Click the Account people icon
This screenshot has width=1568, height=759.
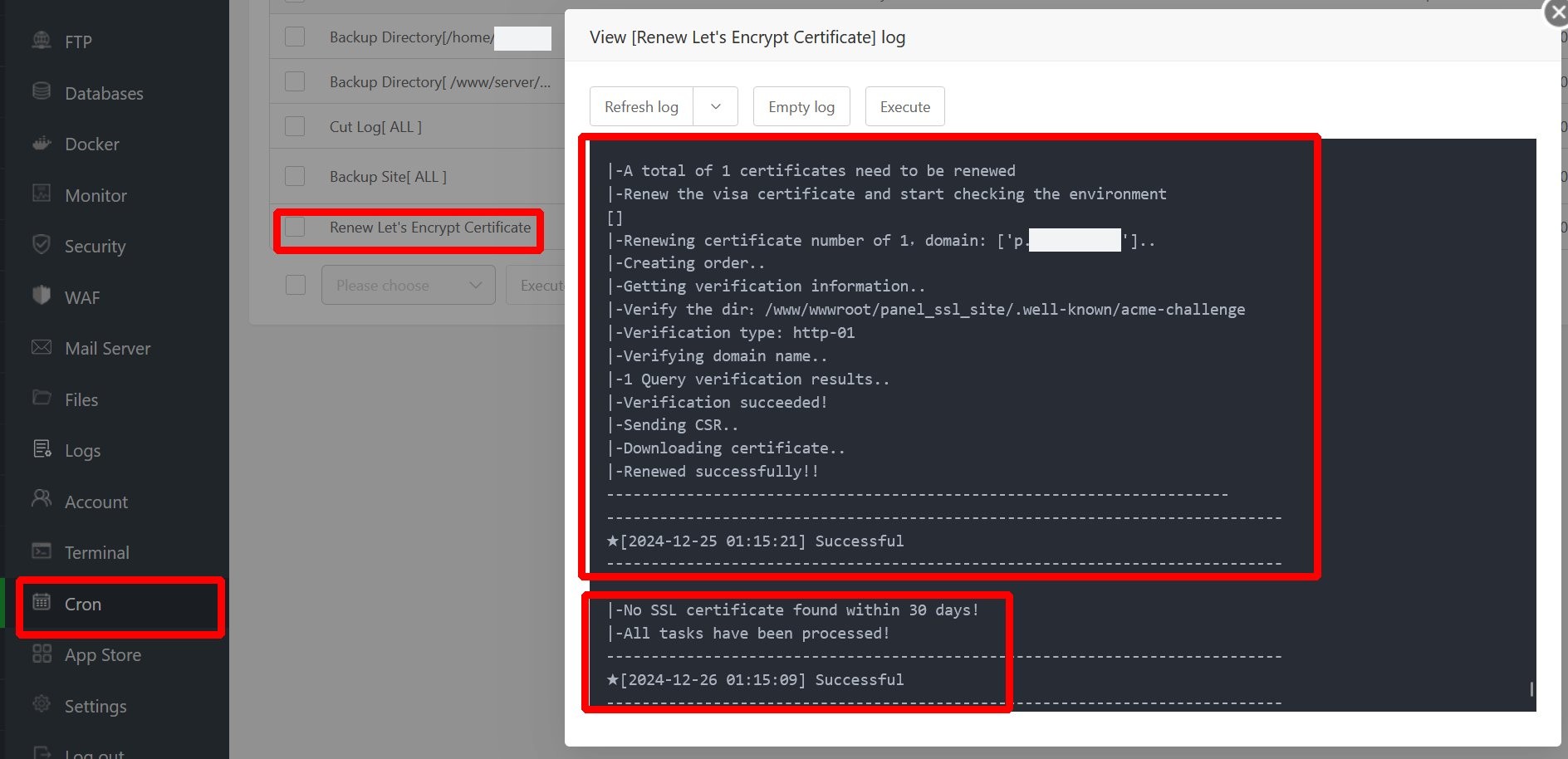click(x=42, y=499)
